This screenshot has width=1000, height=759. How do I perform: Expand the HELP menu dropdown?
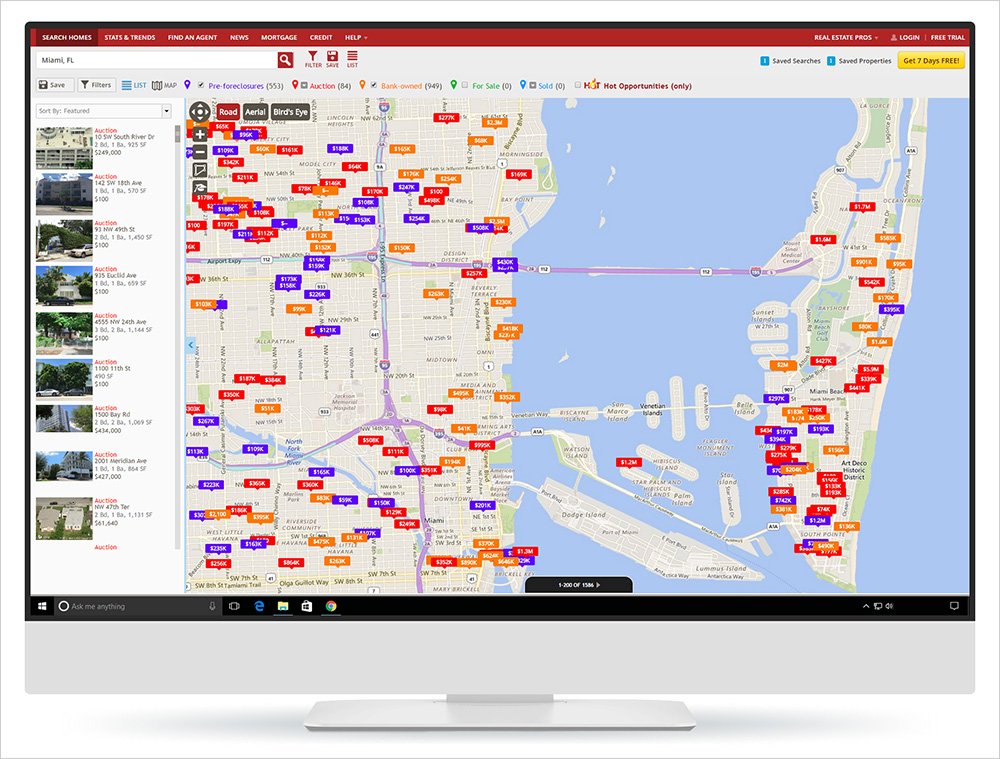point(355,37)
